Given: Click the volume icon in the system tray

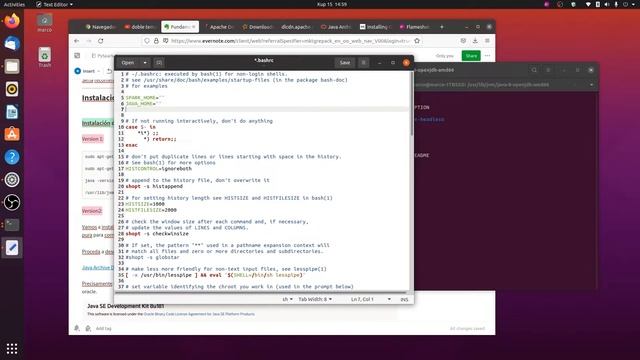Looking at the screenshot, I should coord(607,4).
